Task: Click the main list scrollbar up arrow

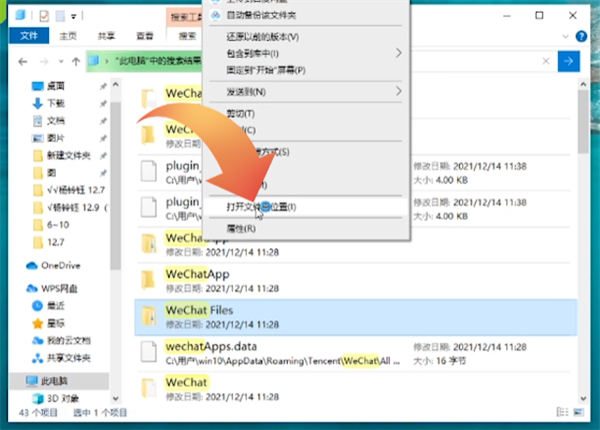Action: click(x=583, y=84)
